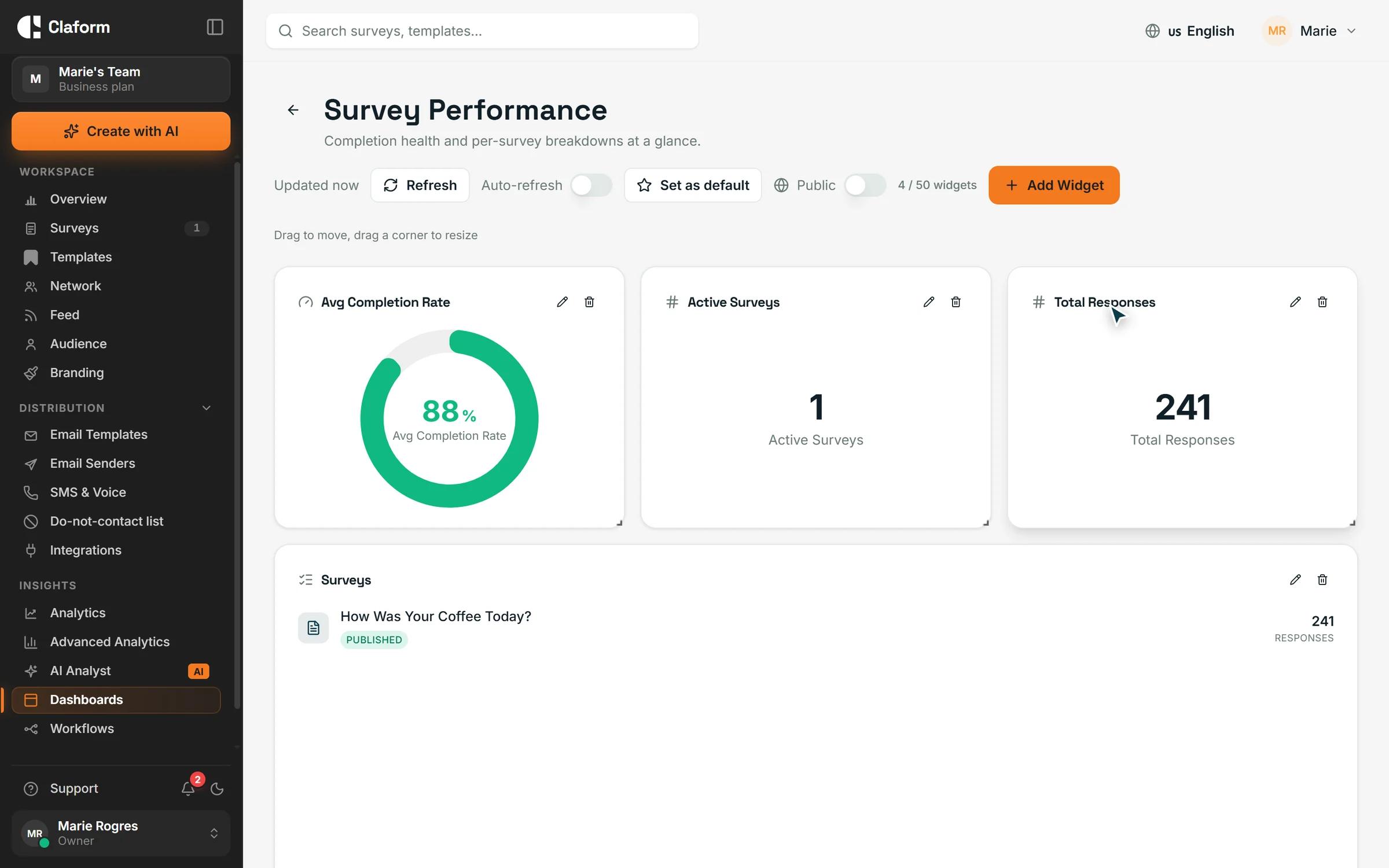Open the US English language selector
The height and width of the screenshot is (868, 1389).
(x=1189, y=31)
